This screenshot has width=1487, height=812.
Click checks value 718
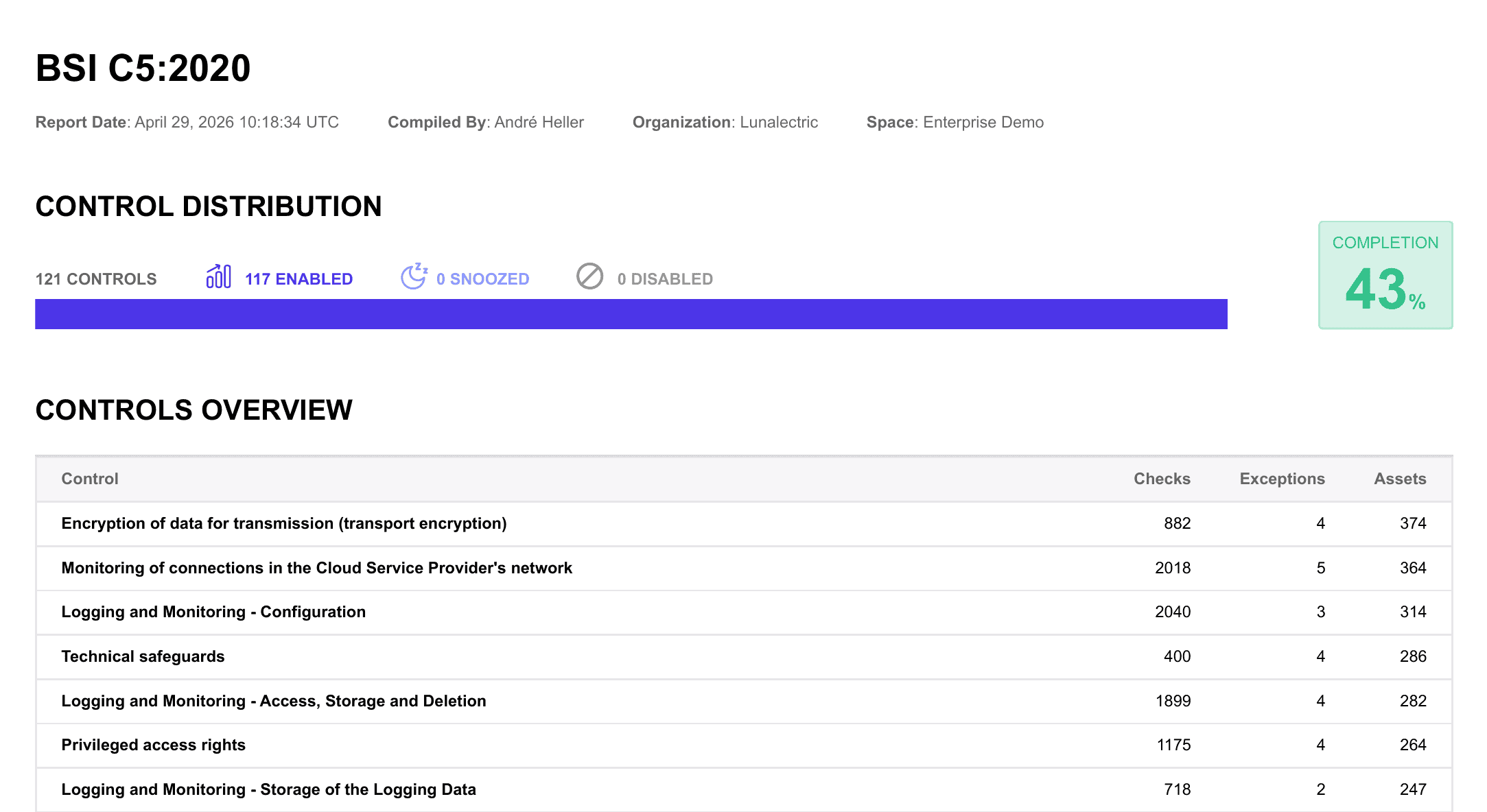click(1177, 789)
